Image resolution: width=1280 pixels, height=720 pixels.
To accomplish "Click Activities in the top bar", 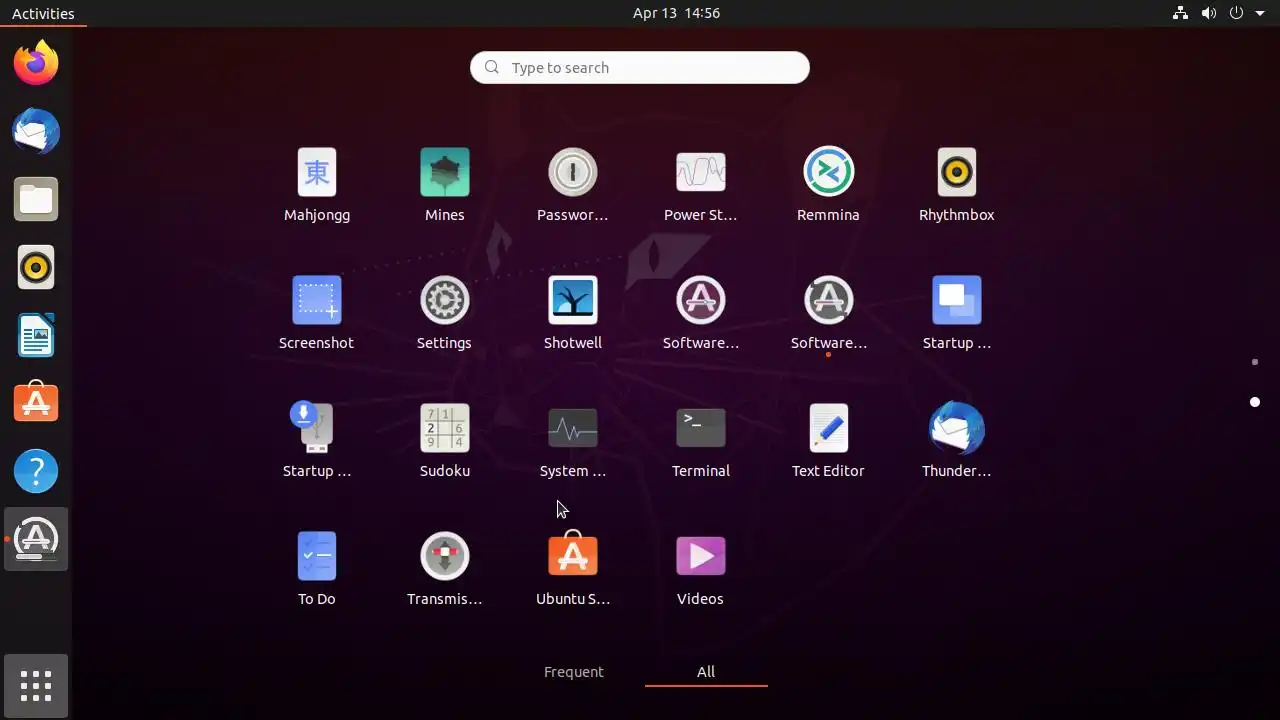I will click(x=43, y=13).
